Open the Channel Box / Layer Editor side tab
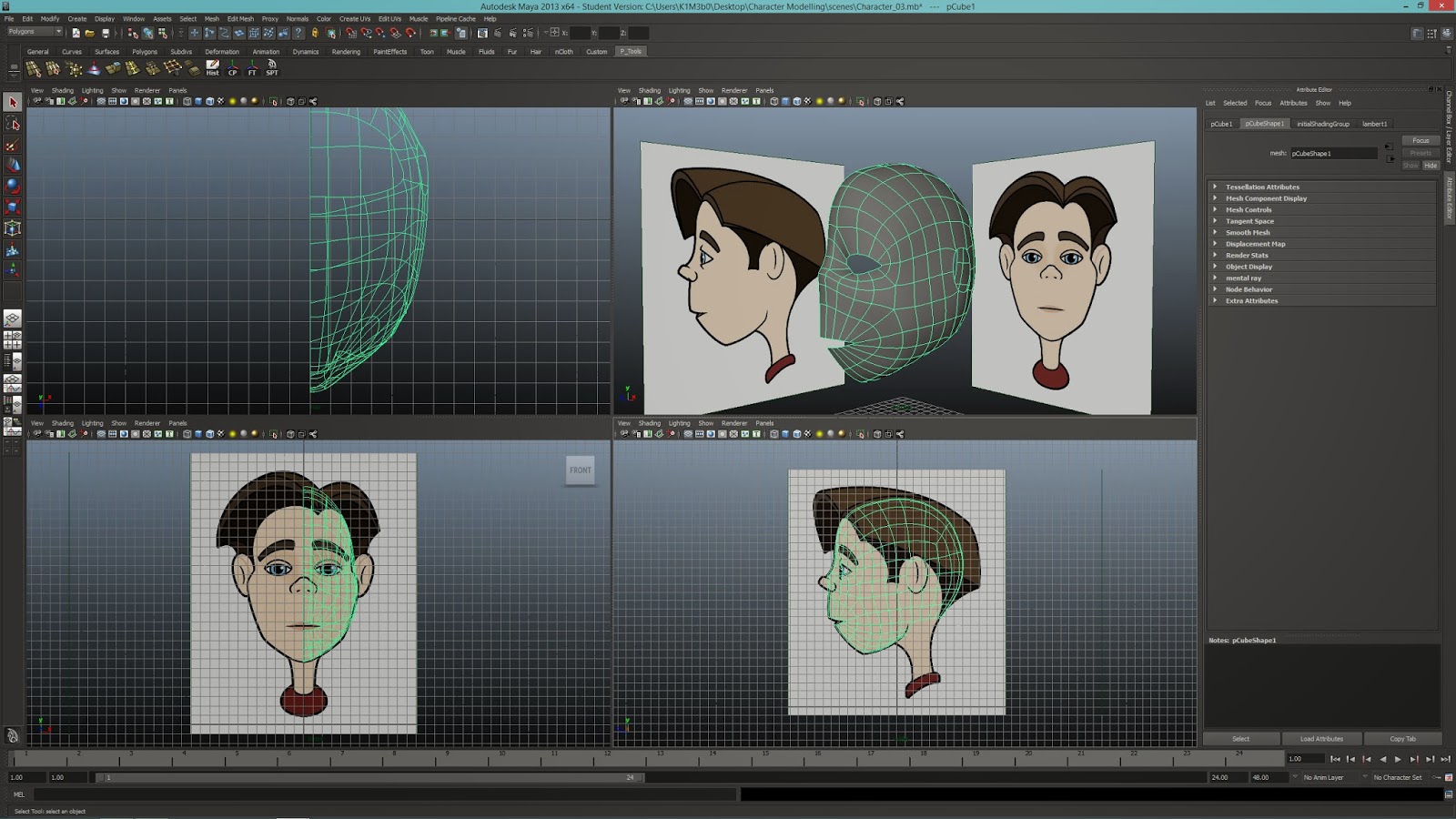Screen dimensions: 1456x819 [x=1449, y=127]
